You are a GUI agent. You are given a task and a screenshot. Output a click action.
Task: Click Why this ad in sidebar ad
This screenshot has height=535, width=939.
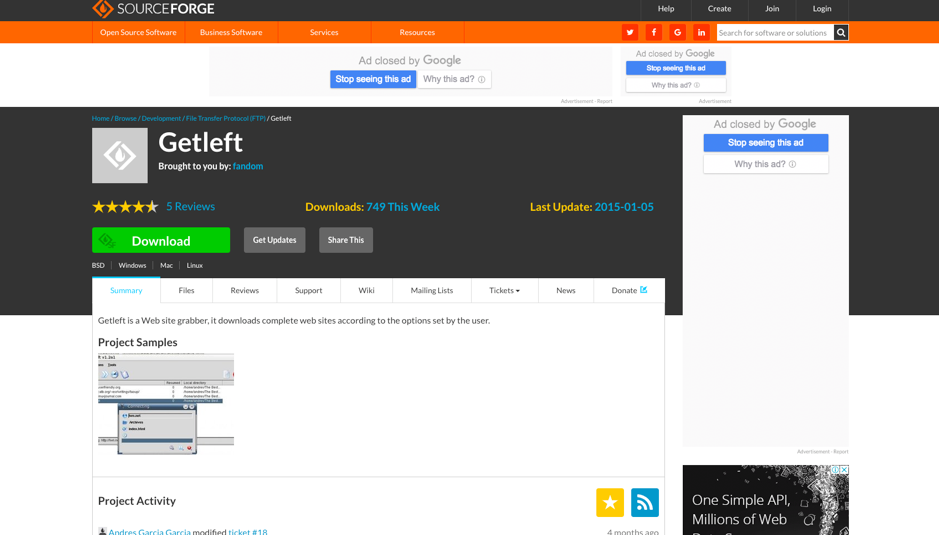click(x=765, y=164)
